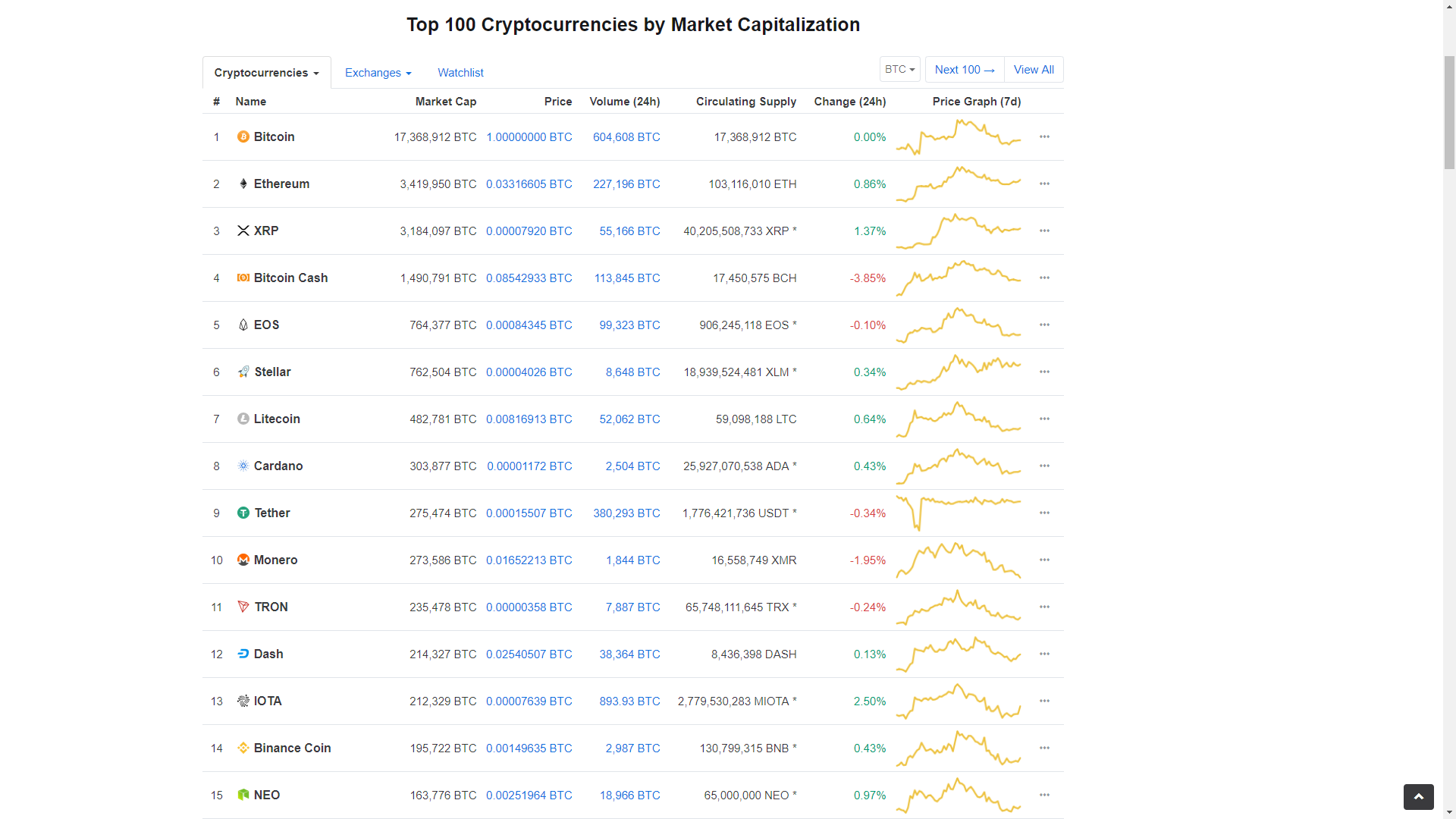Click the Litecoin logo icon
Screen dimensions: 1456x819
click(243, 419)
